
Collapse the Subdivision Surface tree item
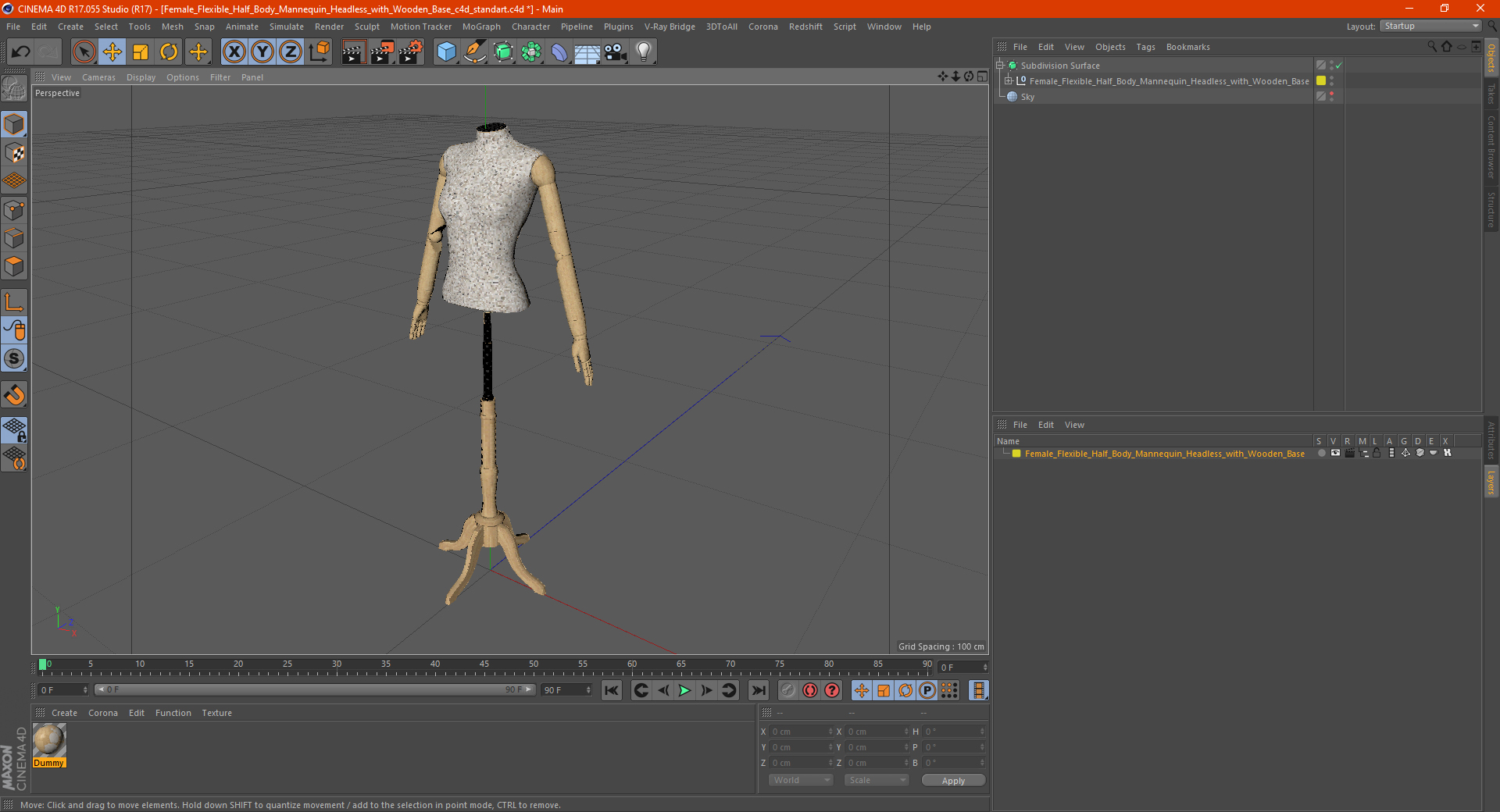(x=1000, y=66)
